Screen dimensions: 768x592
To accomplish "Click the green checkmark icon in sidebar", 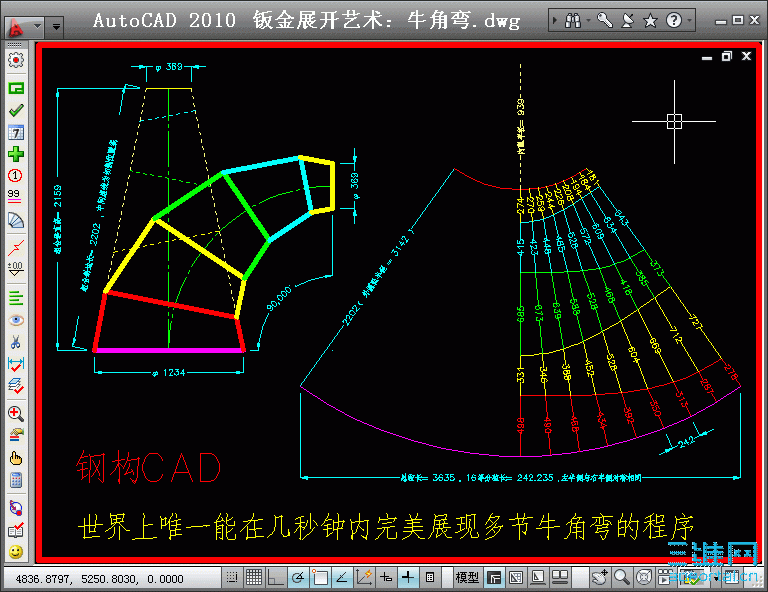I will pyautogui.click(x=16, y=111).
